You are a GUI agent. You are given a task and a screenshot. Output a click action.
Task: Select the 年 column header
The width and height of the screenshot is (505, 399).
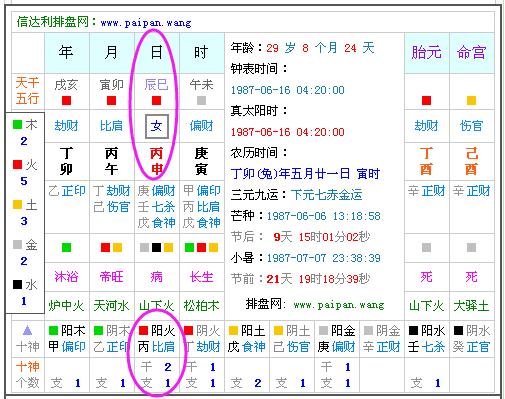point(66,52)
